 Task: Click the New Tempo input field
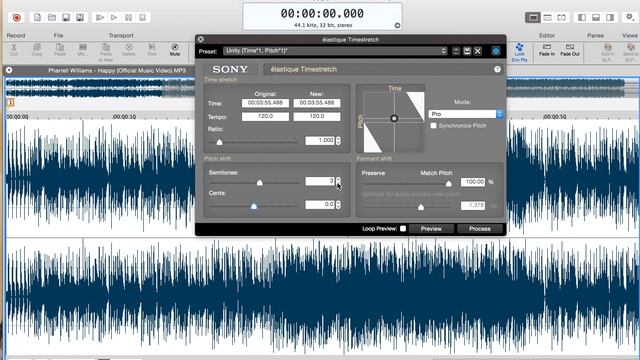[317, 116]
